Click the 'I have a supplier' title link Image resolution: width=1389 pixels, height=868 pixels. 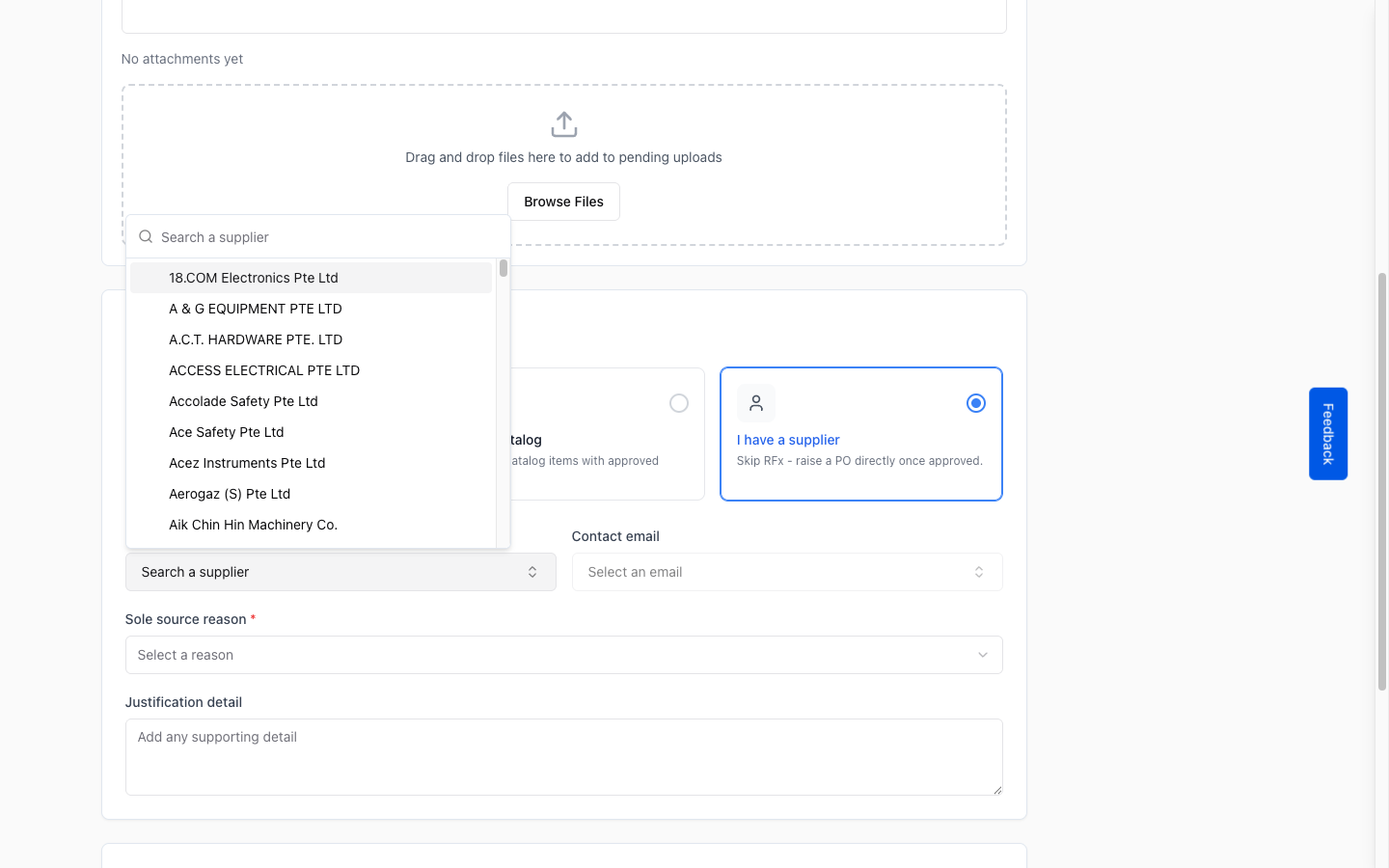tap(788, 440)
